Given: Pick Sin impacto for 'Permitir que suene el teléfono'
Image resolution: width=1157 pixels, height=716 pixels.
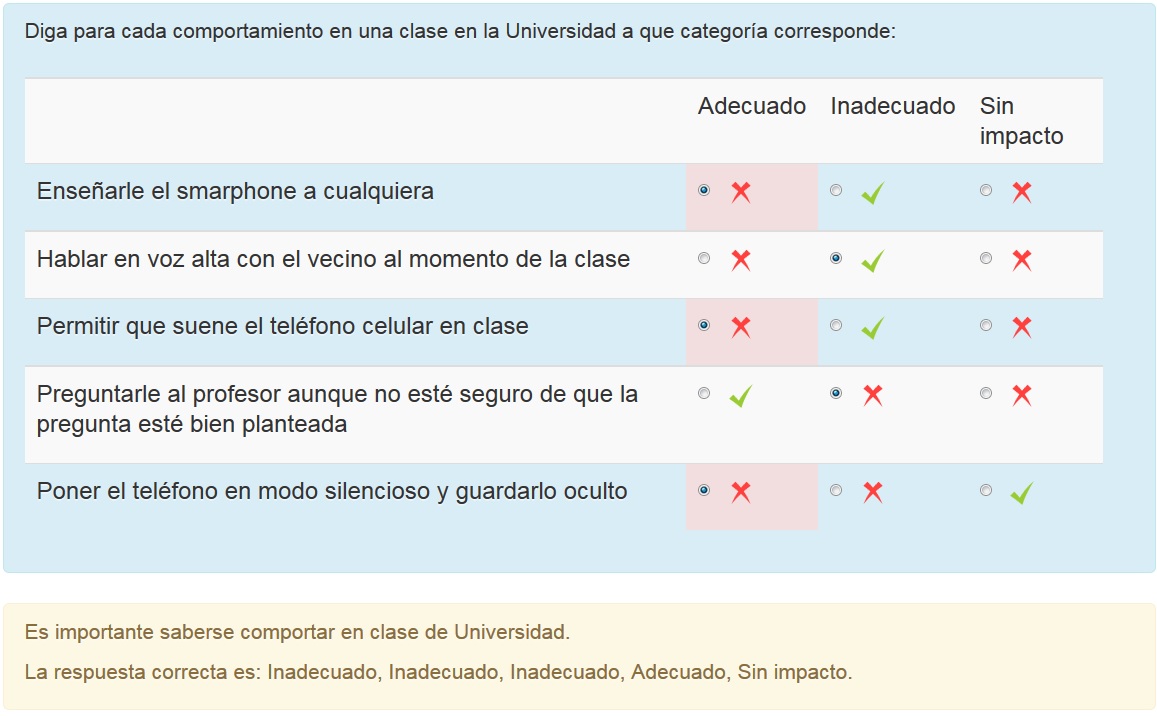Looking at the screenshot, I should tap(986, 325).
